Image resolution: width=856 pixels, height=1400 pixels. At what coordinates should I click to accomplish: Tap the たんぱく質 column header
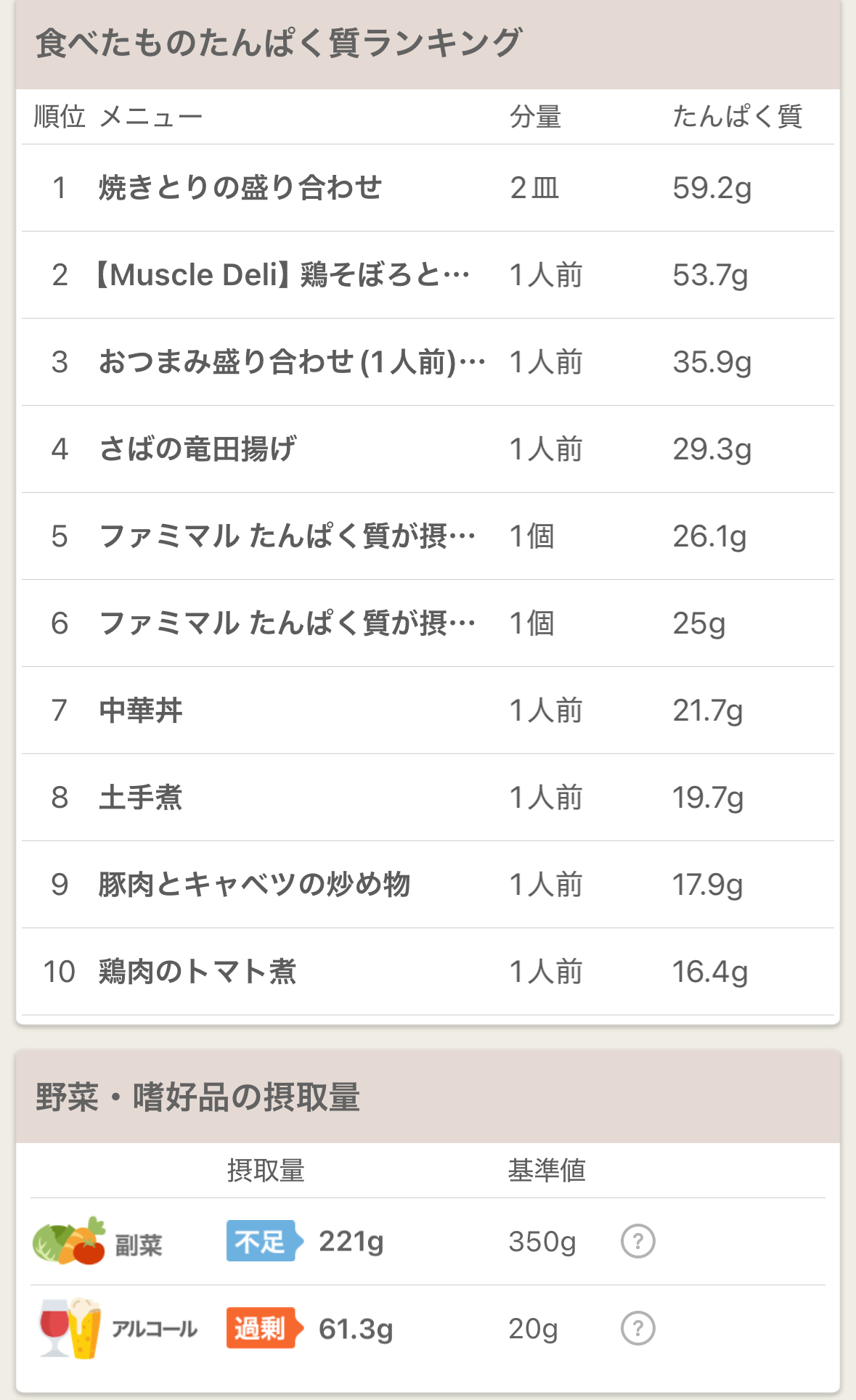click(x=737, y=116)
